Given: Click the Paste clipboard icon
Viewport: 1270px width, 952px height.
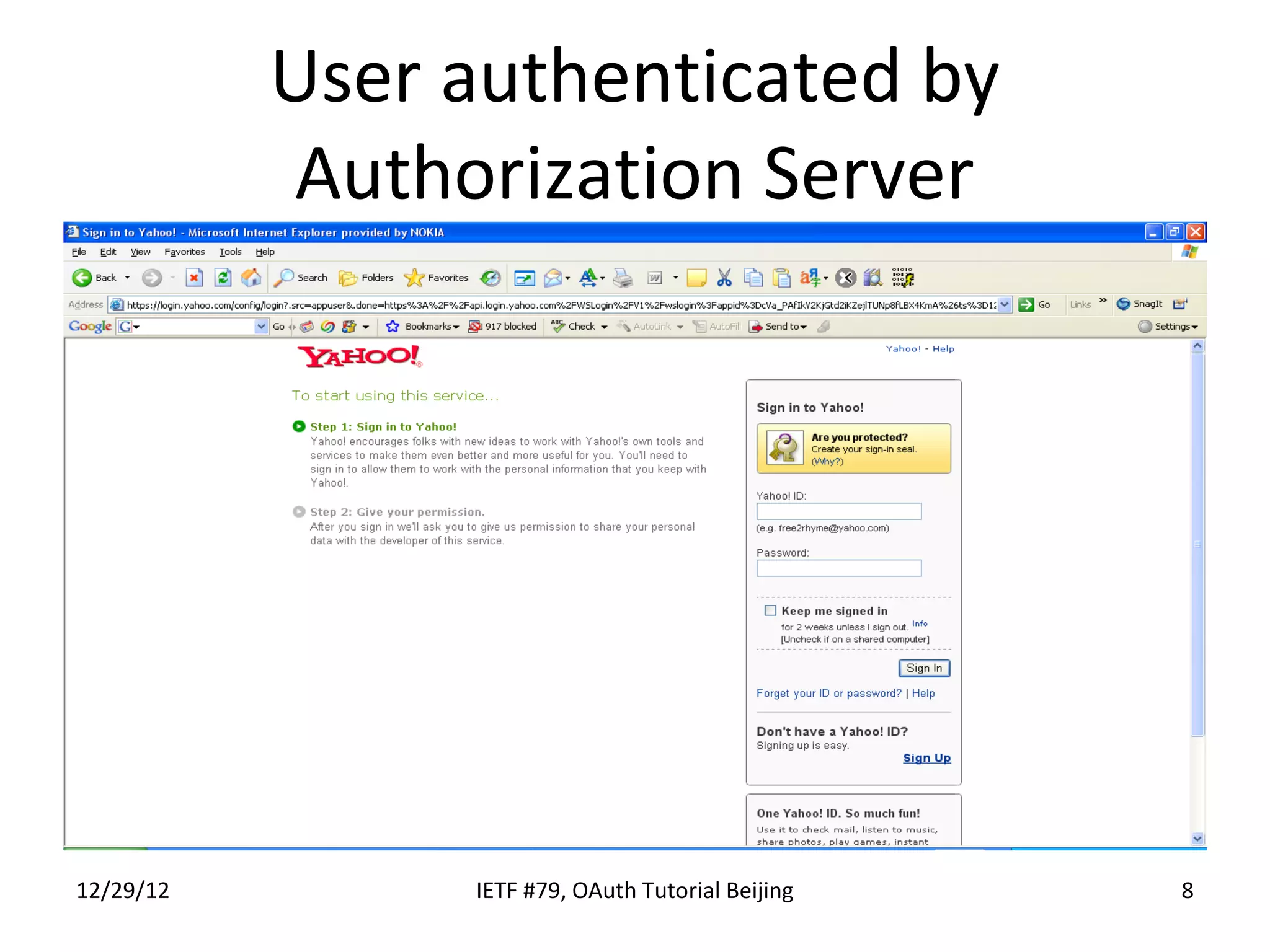Looking at the screenshot, I should pyautogui.click(x=782, y=278).
